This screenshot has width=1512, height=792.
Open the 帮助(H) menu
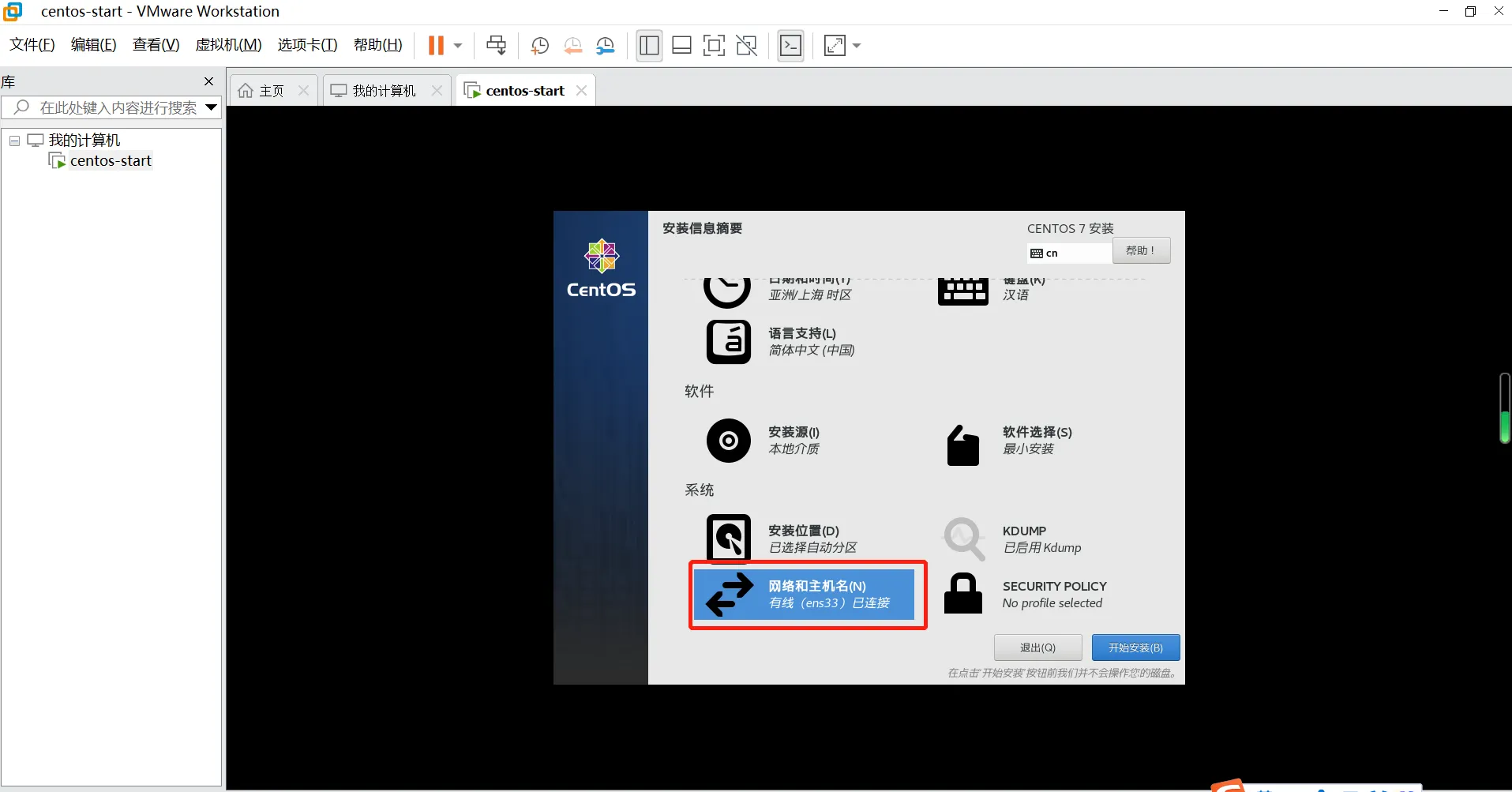(x=378, y=45)
